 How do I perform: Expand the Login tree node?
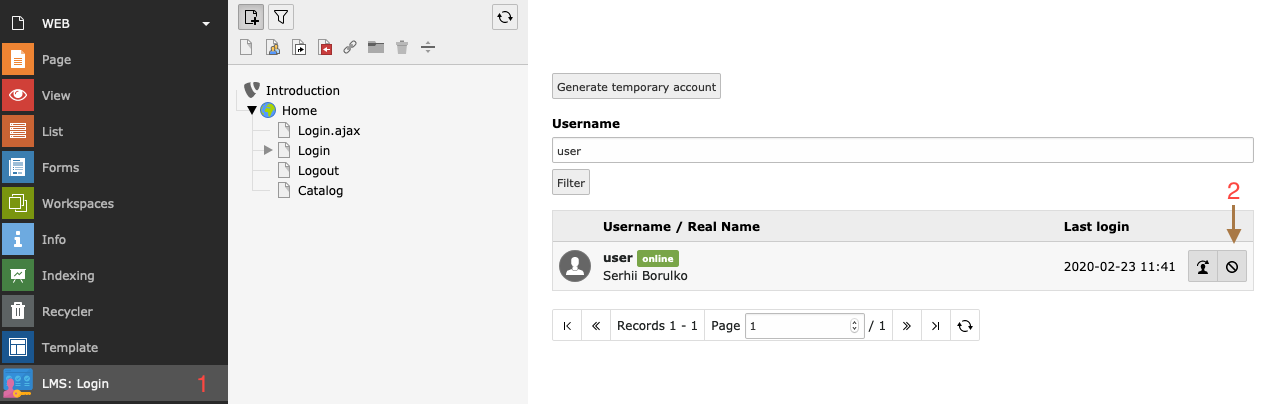[268, 150]
